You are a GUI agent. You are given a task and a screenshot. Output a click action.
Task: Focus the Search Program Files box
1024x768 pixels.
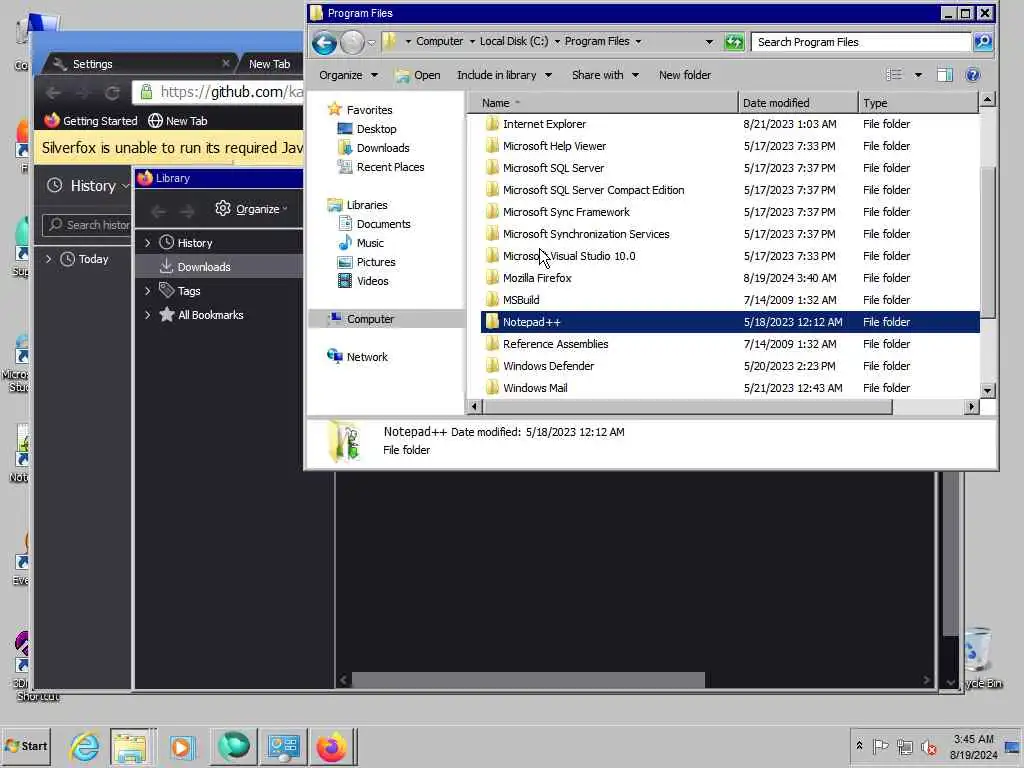click(x=861, y=42)
